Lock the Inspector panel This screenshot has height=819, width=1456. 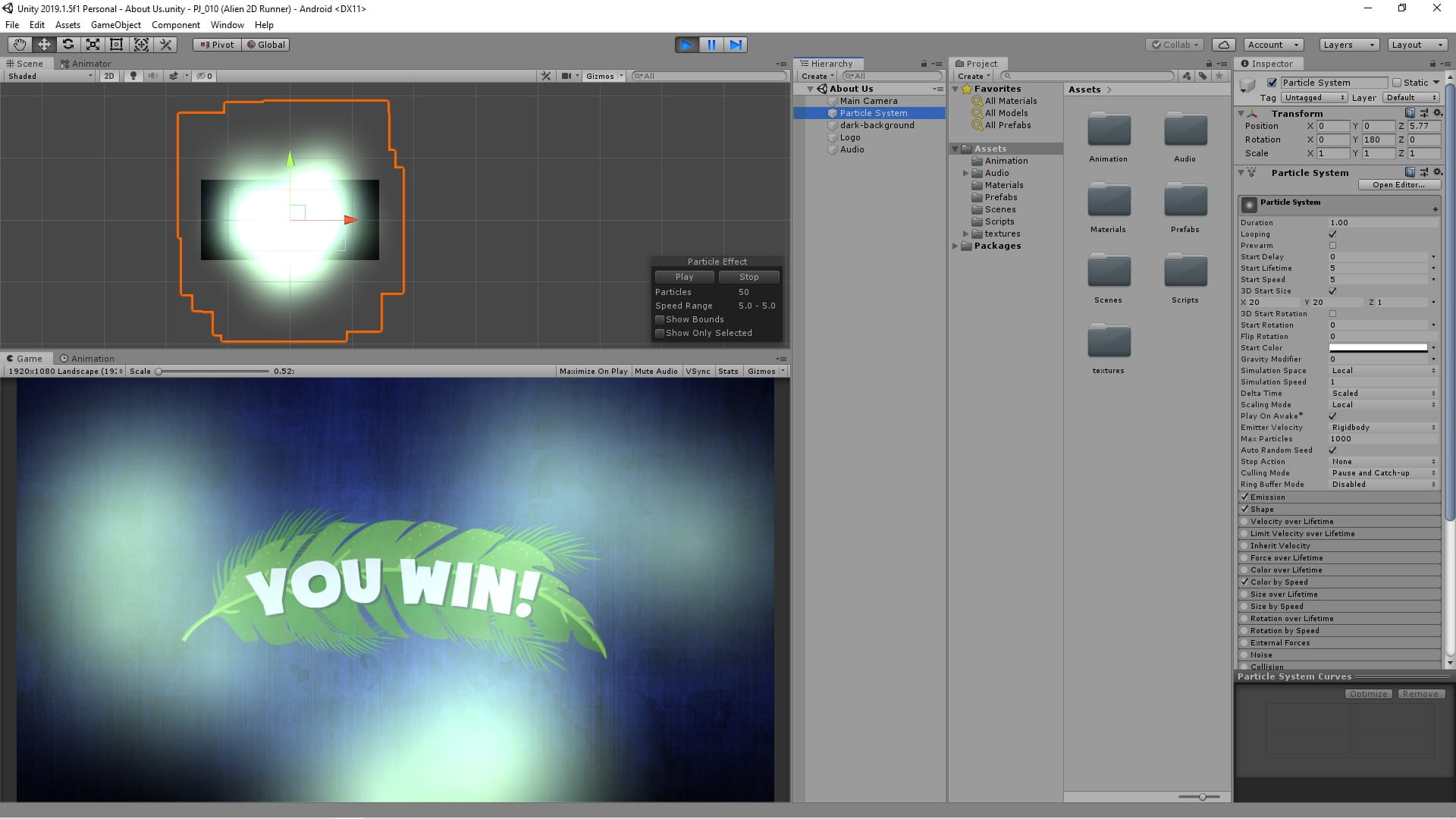pos(1432,64)
